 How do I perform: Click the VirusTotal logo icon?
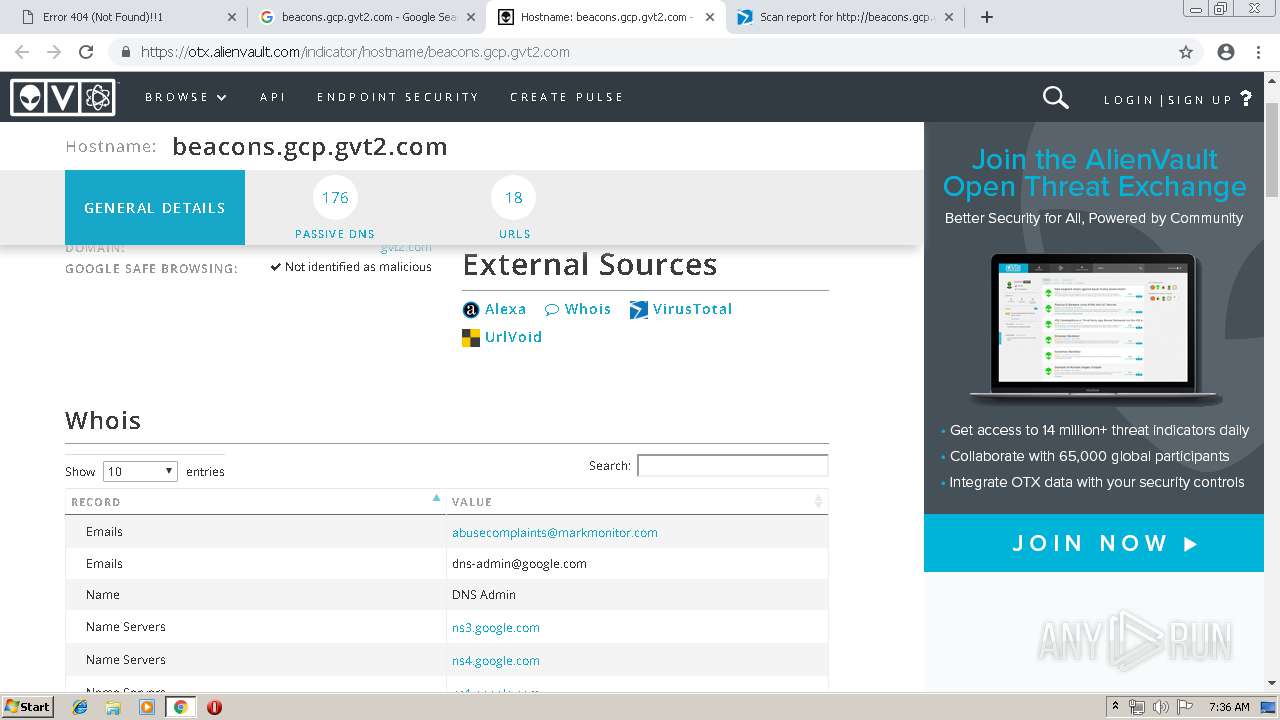point(638,310)
